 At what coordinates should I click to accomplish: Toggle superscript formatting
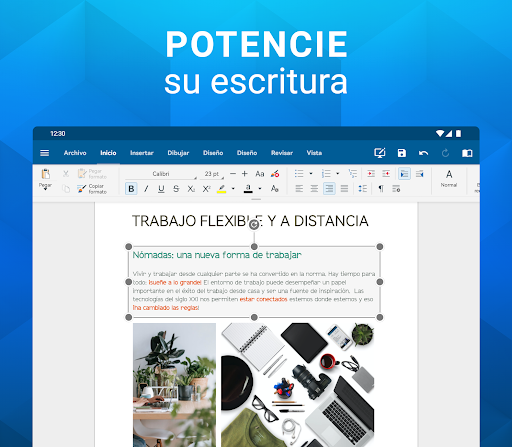pyautogui.click(x=206, y=189)
